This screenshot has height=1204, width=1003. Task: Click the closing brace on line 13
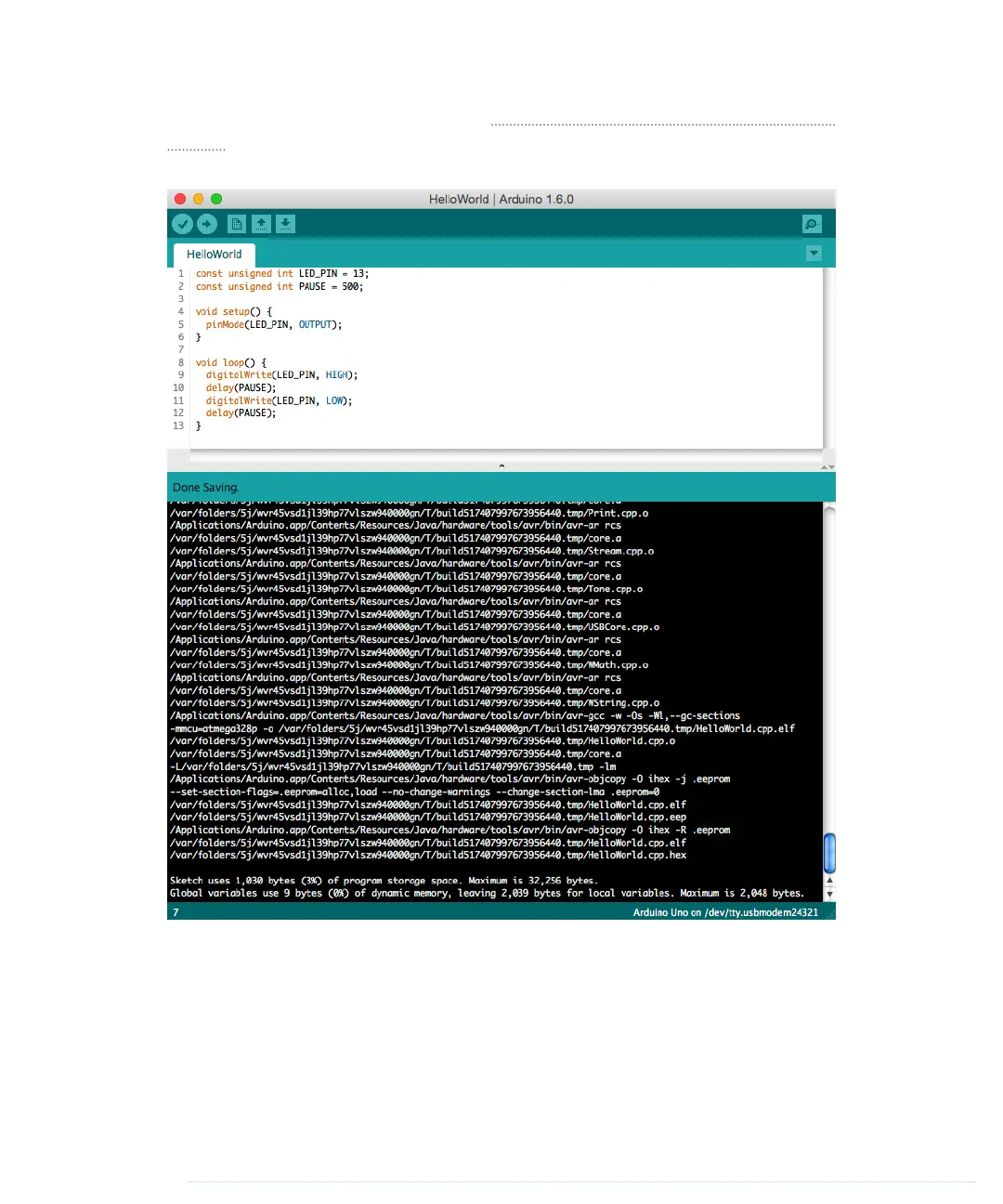[x=198, y=426]
